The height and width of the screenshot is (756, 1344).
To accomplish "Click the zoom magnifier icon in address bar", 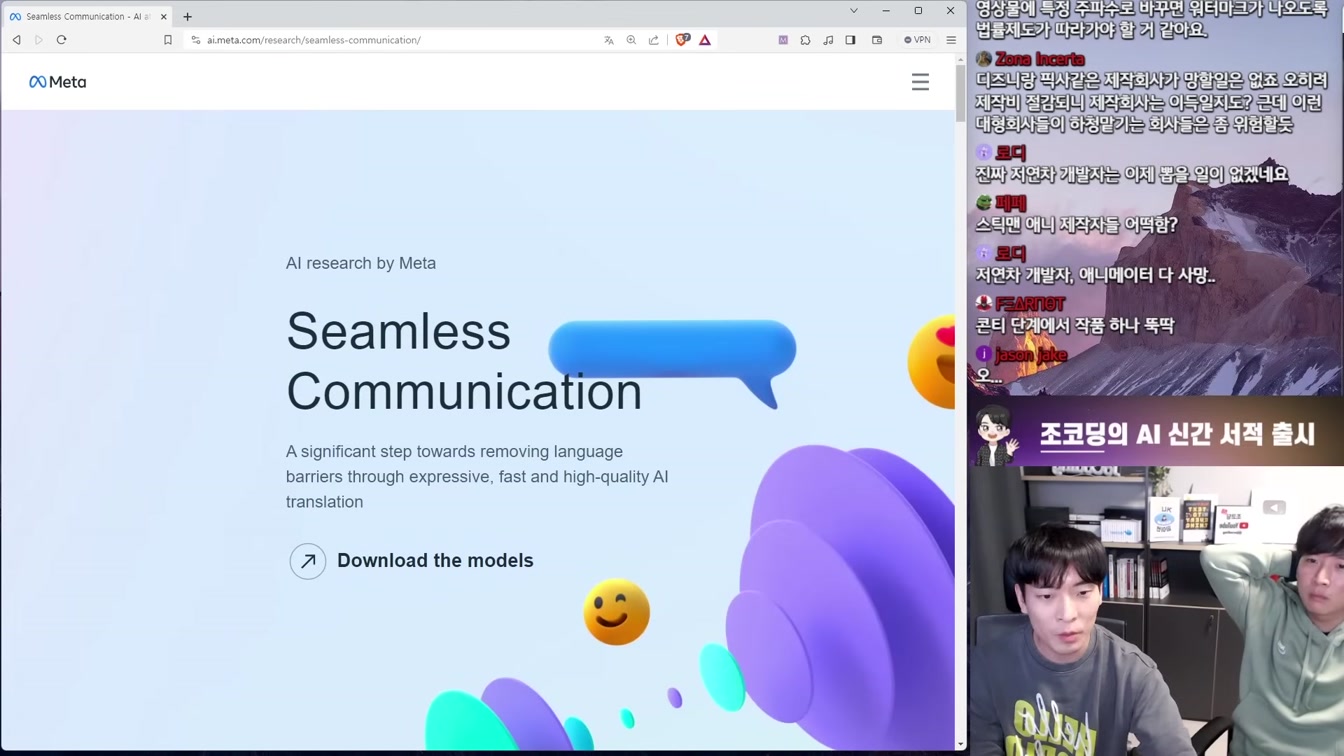I will point(631,40).
